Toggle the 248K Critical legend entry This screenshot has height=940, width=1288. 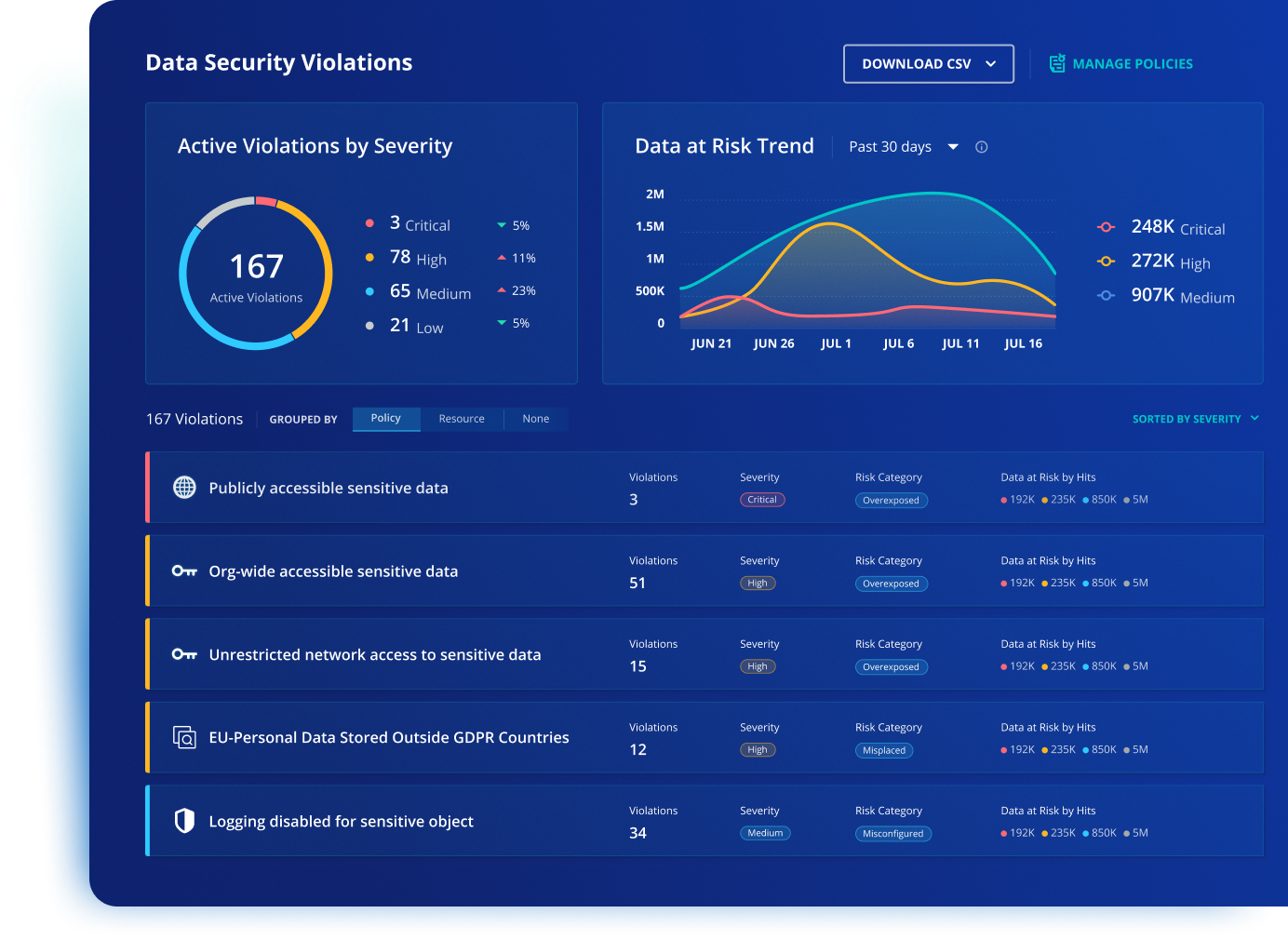click(1177, 227)
